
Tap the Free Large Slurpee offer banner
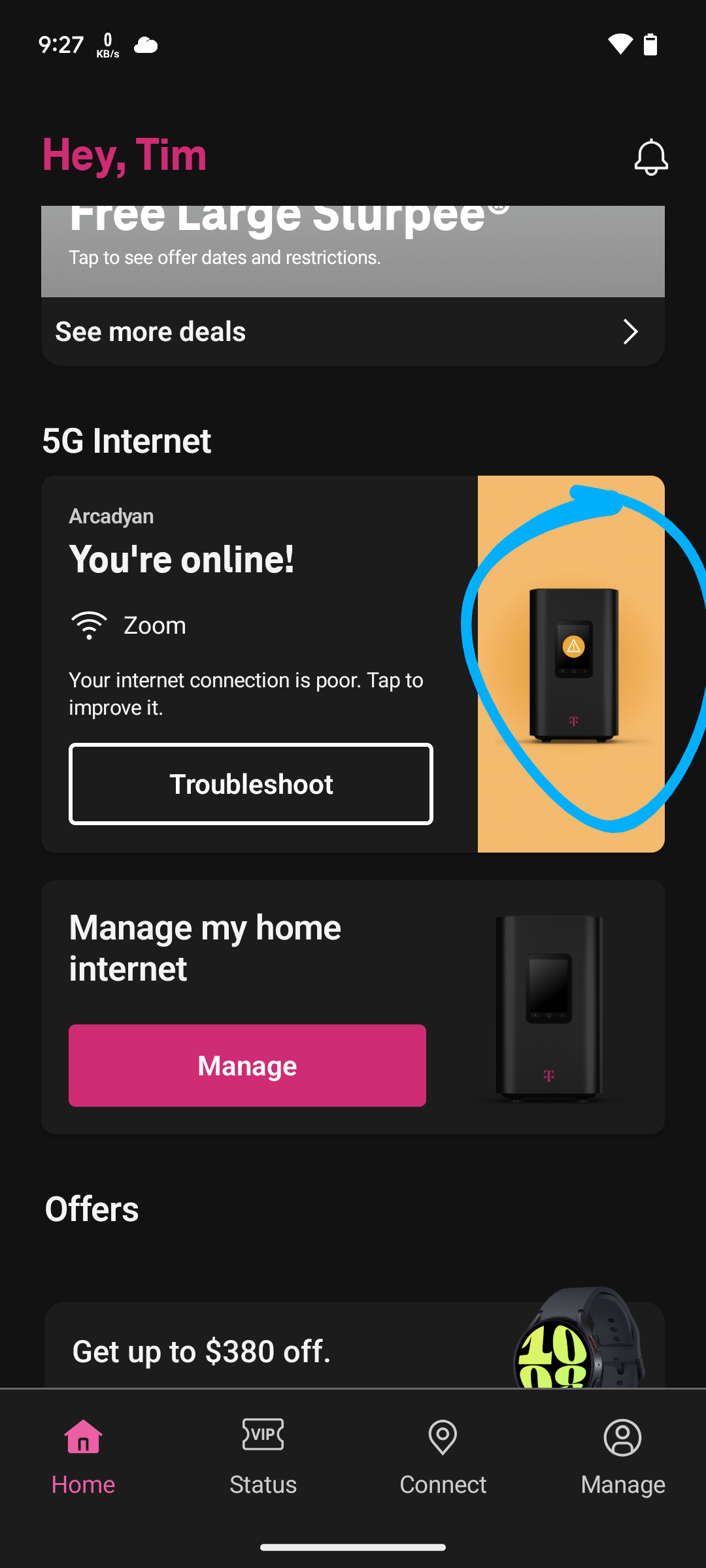[x=353, y=252]
